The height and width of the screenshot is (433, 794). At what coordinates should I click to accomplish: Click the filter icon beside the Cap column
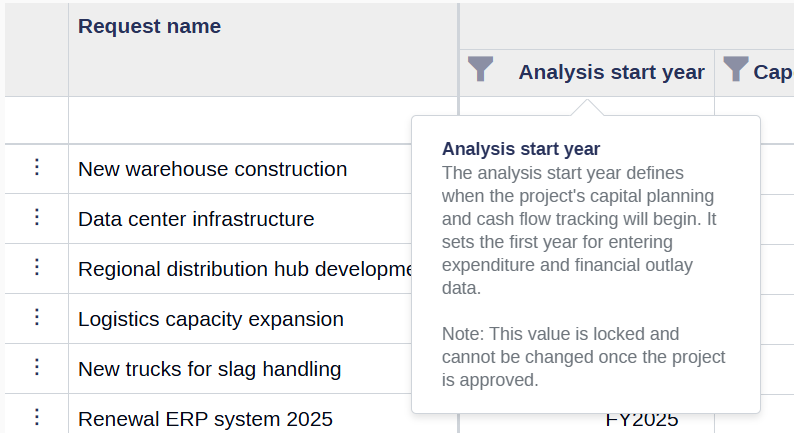[x=736, y=69]
